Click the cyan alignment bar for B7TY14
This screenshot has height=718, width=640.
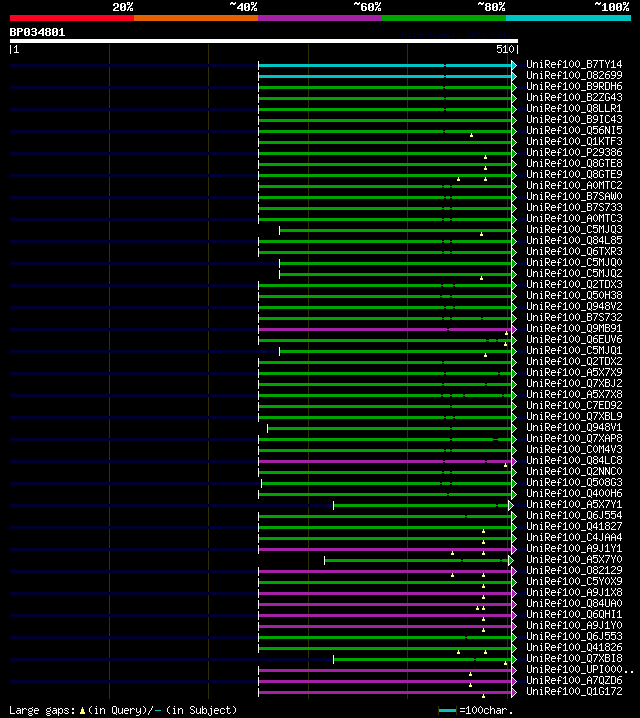click(385, 65)
